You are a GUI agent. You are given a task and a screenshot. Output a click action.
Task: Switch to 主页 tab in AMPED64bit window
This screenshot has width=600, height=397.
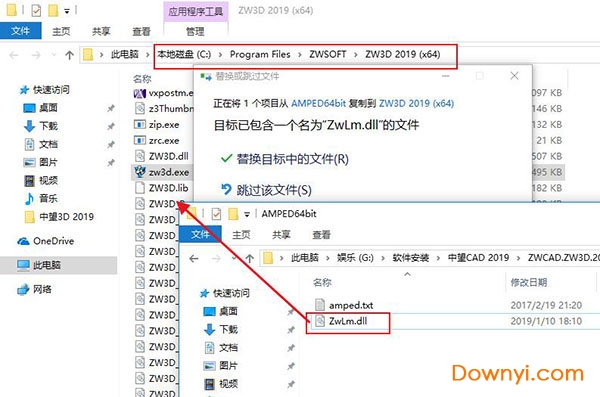(241, 234)
